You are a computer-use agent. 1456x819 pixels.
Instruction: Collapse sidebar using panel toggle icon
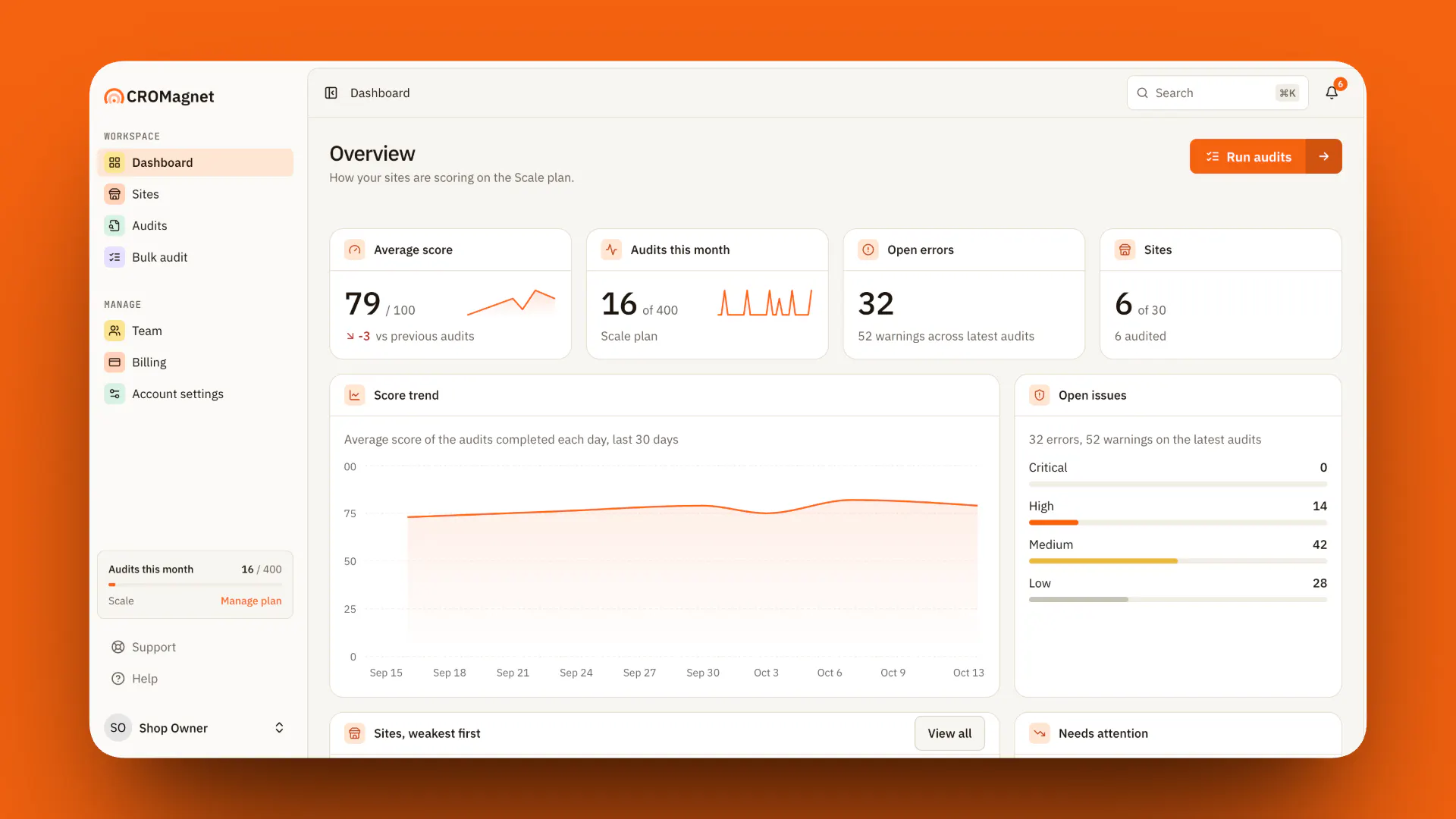click(x=331, y=93)
